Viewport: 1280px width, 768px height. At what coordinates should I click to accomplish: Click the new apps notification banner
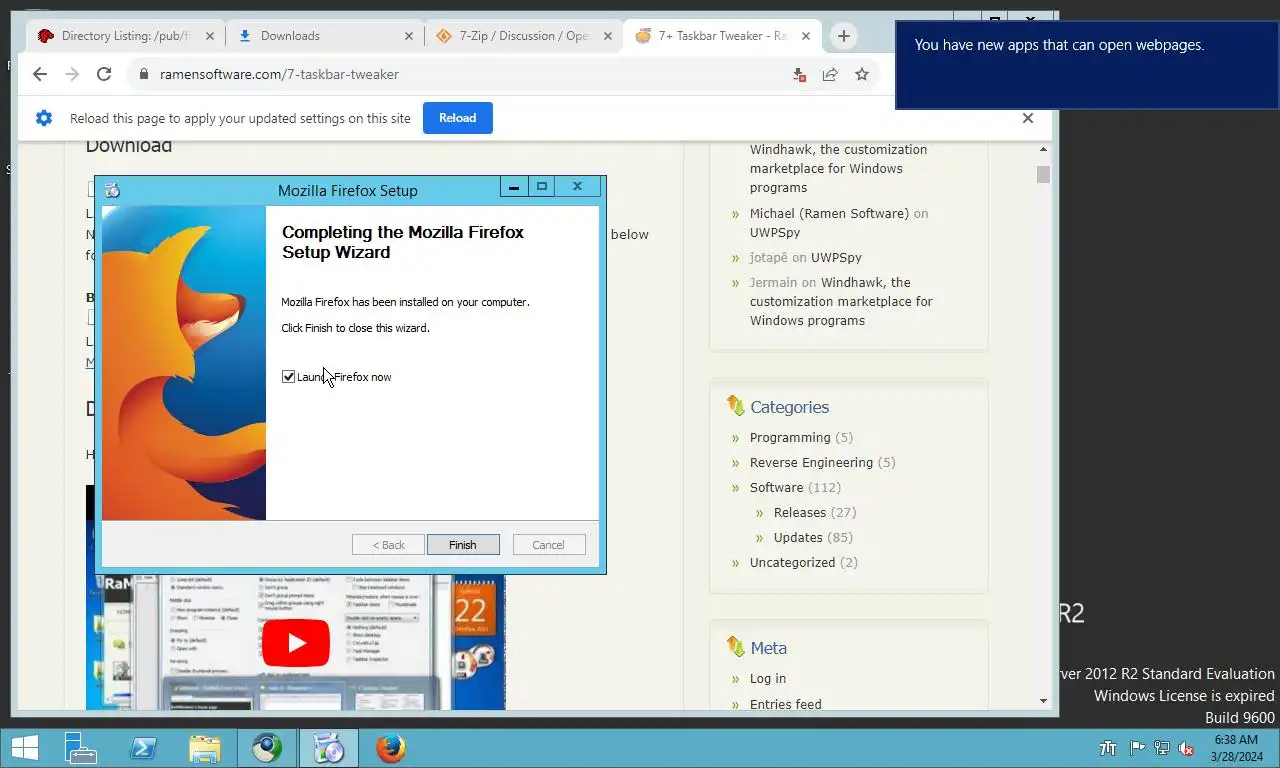coord(1087,65)
